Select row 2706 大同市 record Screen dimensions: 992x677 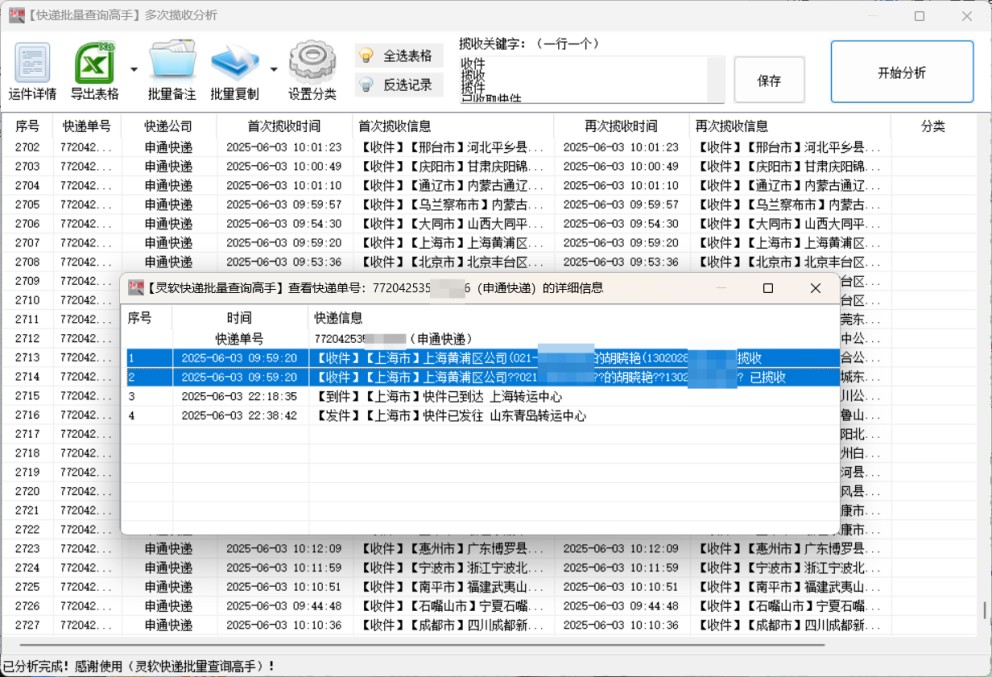click(489, 223)
